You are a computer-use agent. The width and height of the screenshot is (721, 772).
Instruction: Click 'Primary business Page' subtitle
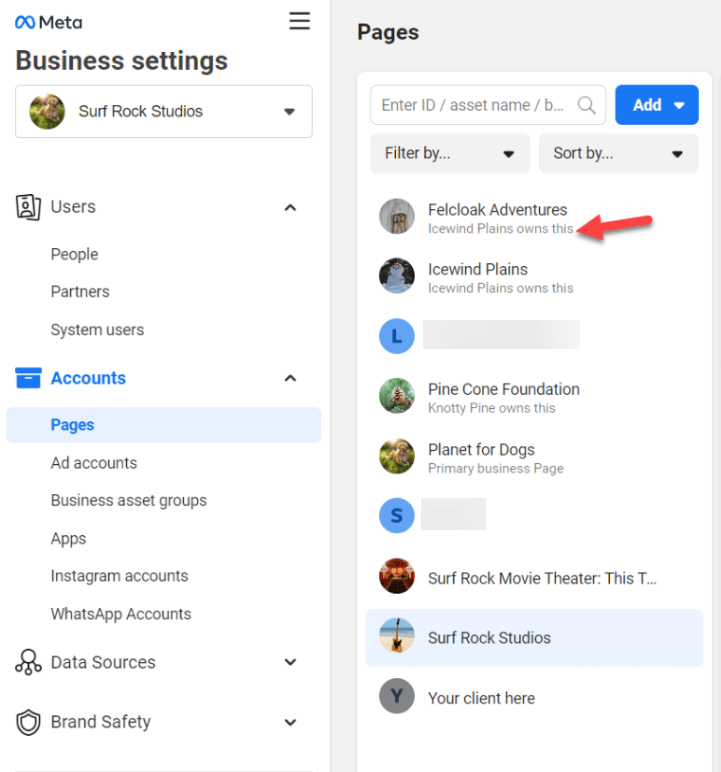(x=495, y=468)
